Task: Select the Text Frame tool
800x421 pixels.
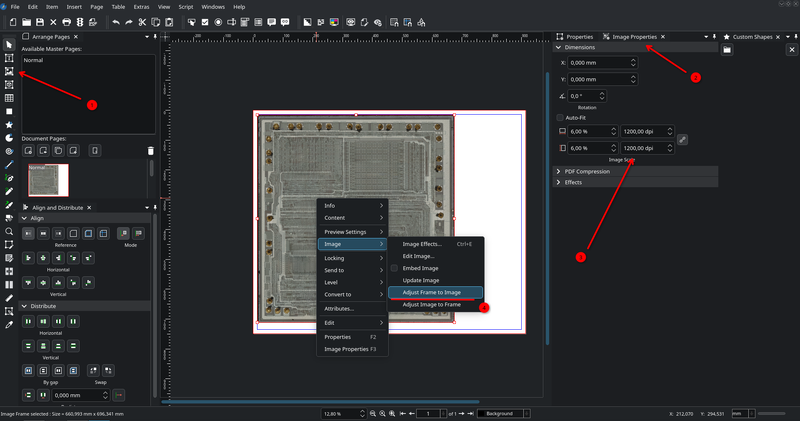Action: point(9,58)
